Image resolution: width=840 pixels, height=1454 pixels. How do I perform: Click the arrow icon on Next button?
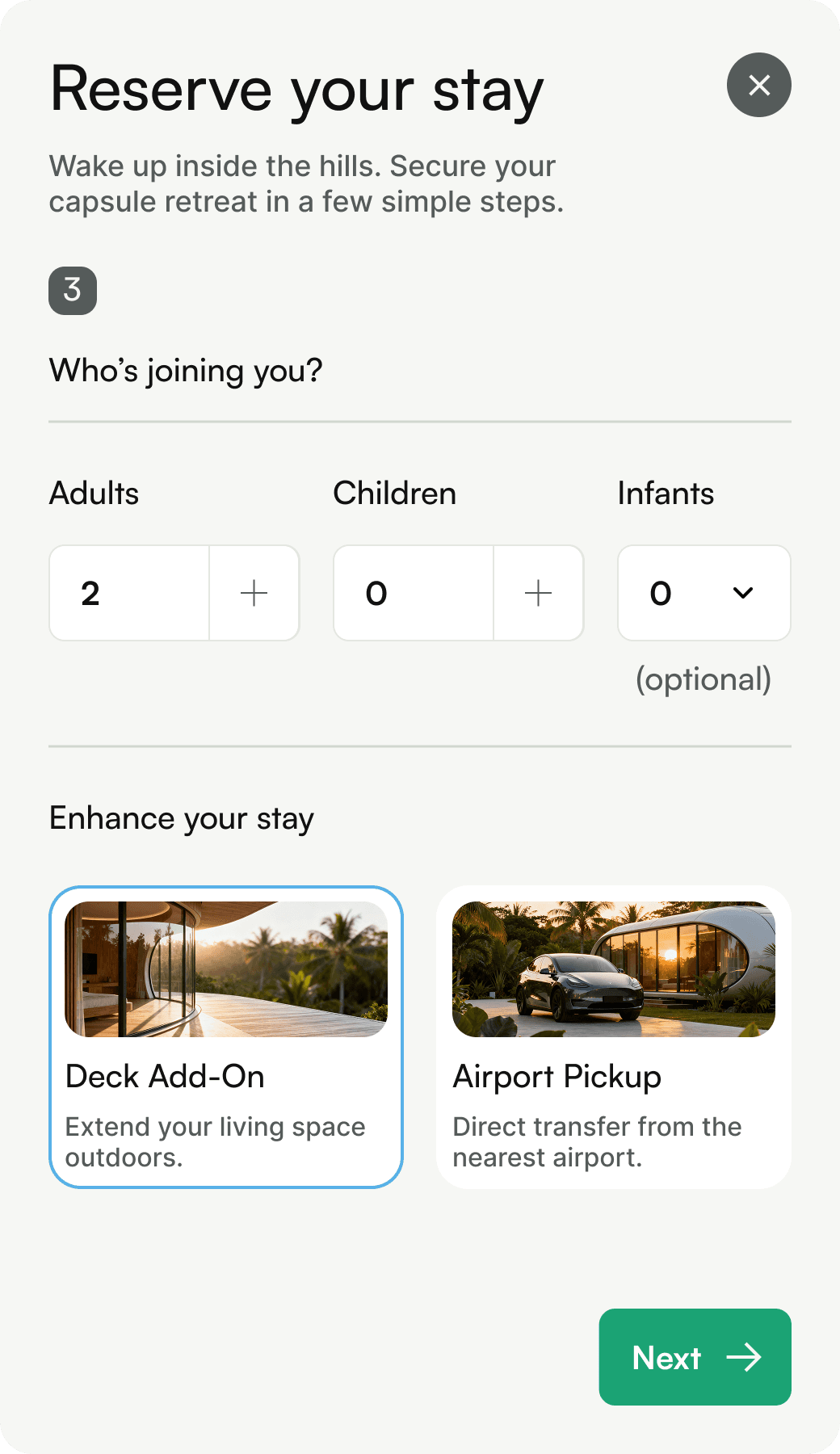[x=743, y=1357]
